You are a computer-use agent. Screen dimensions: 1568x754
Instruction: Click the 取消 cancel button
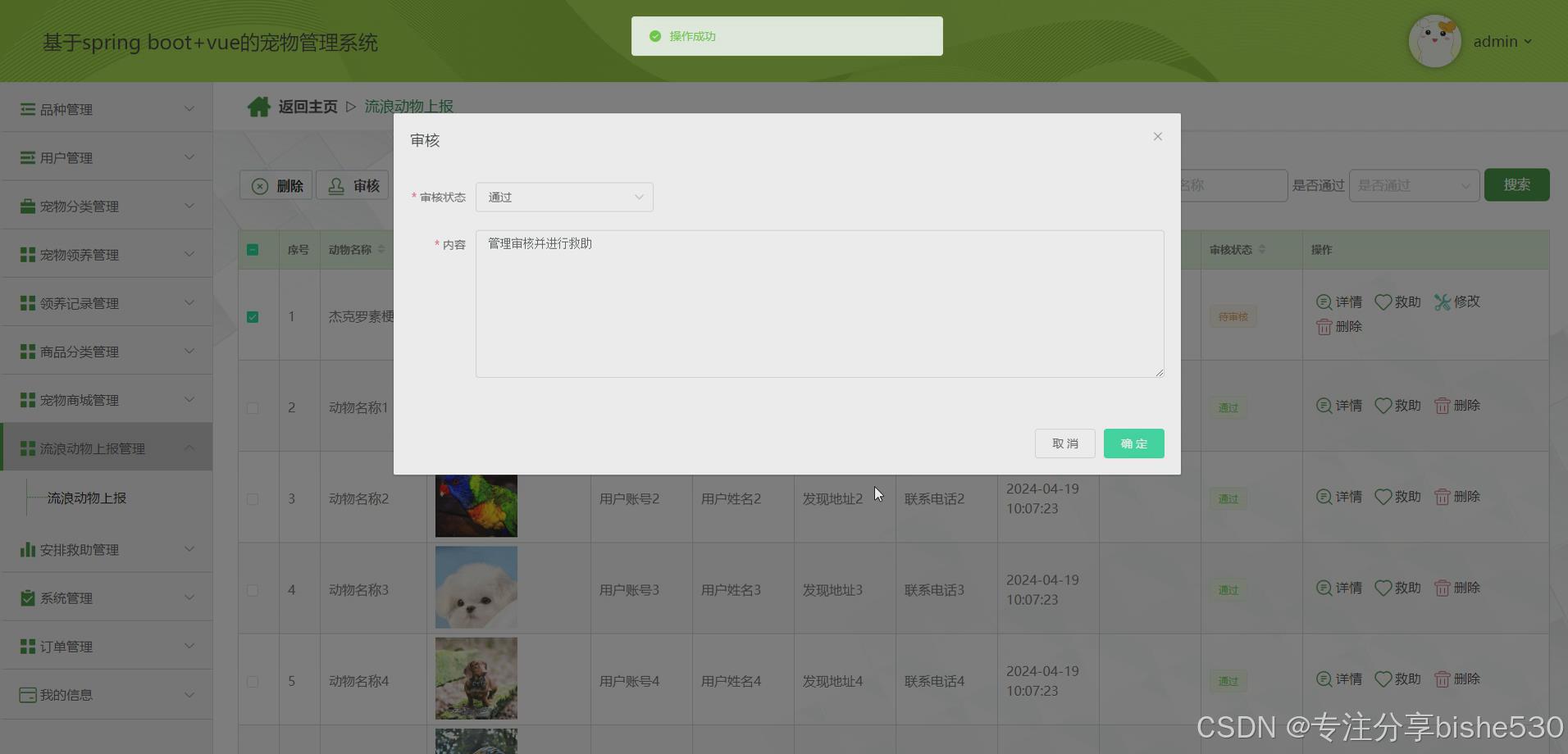pos(1064,443)
